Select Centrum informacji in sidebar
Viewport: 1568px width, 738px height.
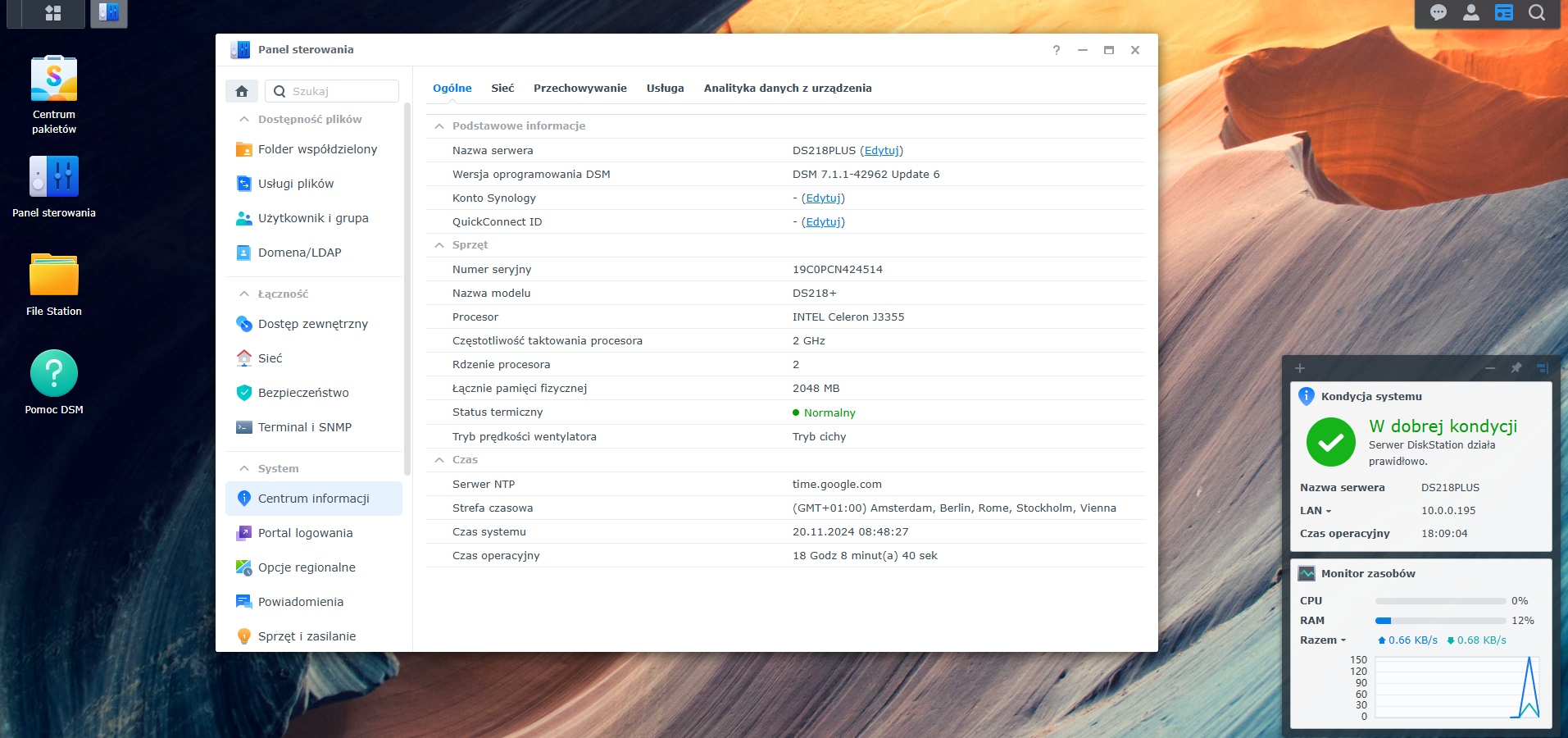(314, 499)
